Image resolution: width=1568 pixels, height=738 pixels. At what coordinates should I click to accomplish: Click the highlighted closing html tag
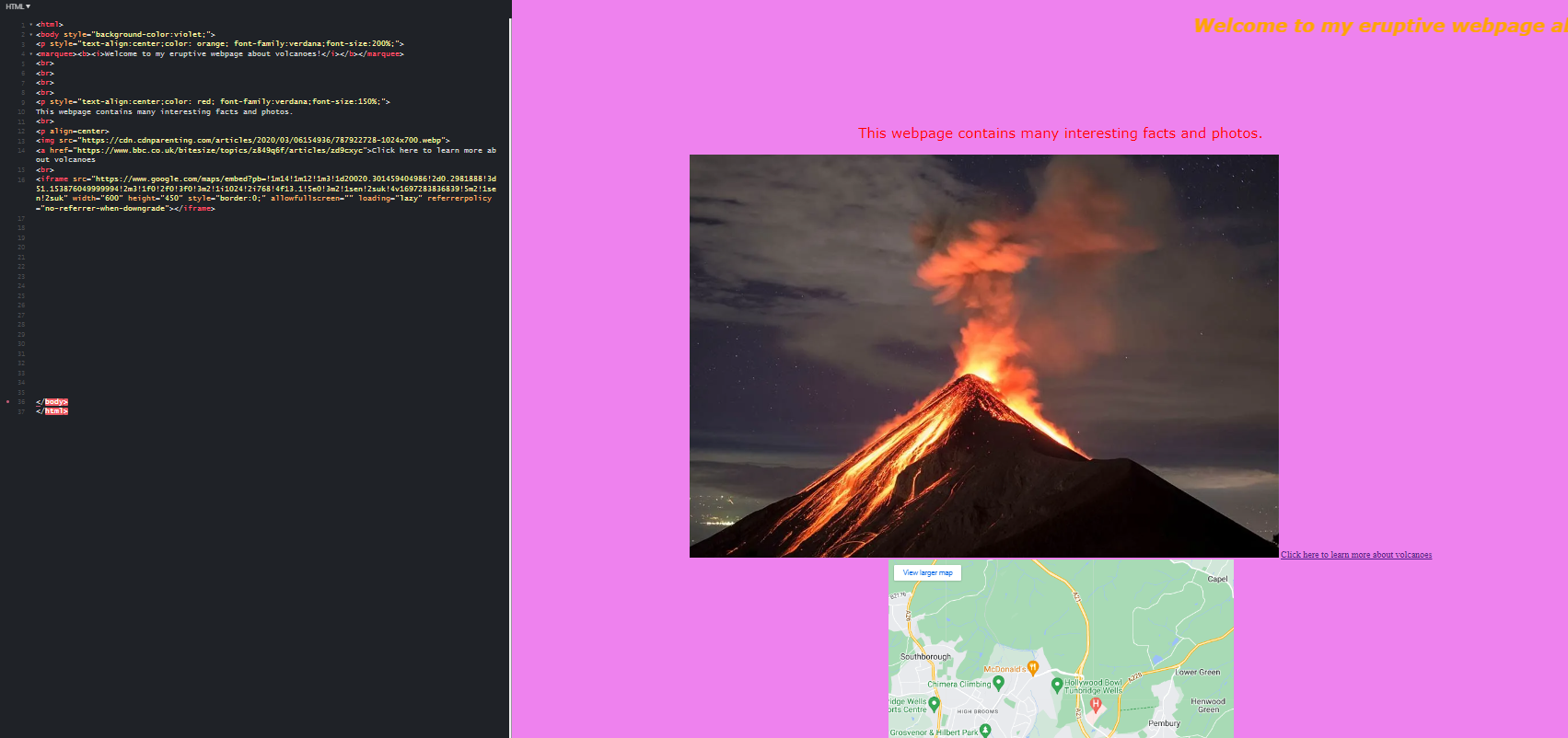coord(56,411)
